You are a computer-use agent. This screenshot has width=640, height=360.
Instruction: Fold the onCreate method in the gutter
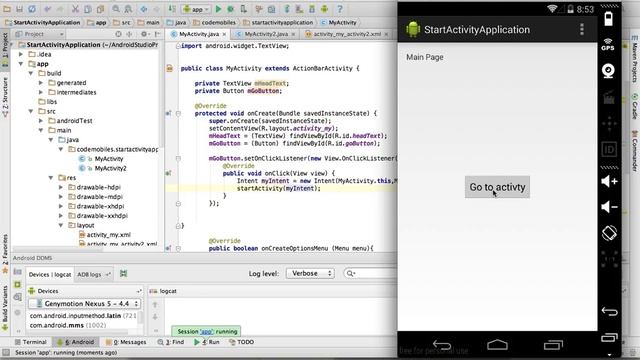178,113
